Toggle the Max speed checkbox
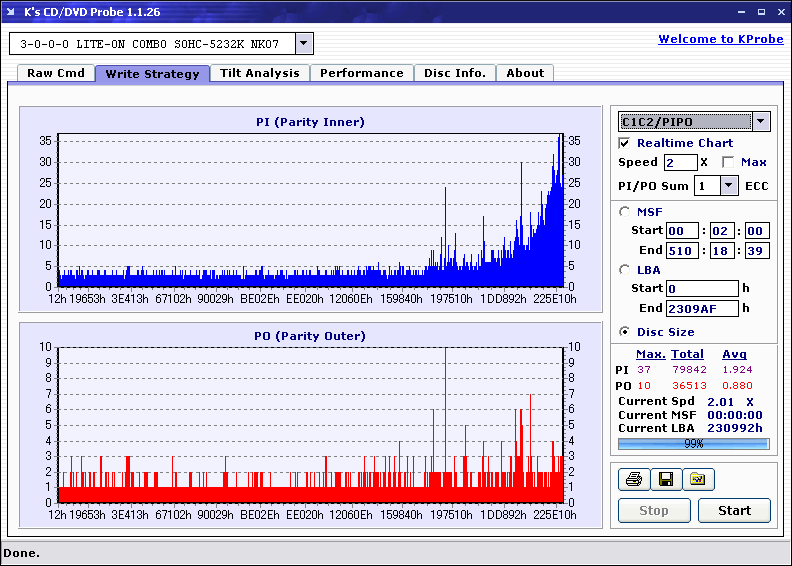This screenshot has height=566, width=792. pyautogui.click(x=728, y=162)
